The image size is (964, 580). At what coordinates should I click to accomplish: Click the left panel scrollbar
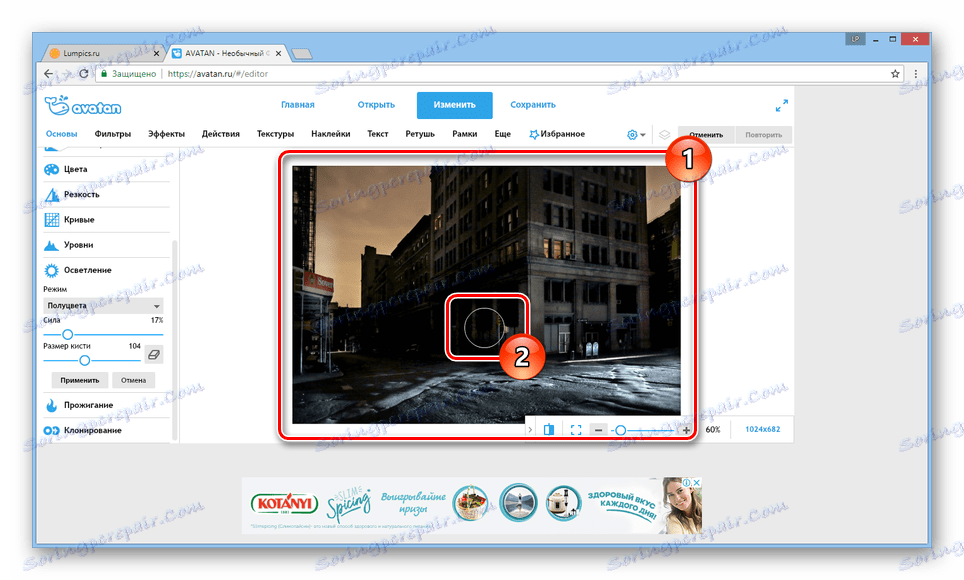[x=175, y=340]
